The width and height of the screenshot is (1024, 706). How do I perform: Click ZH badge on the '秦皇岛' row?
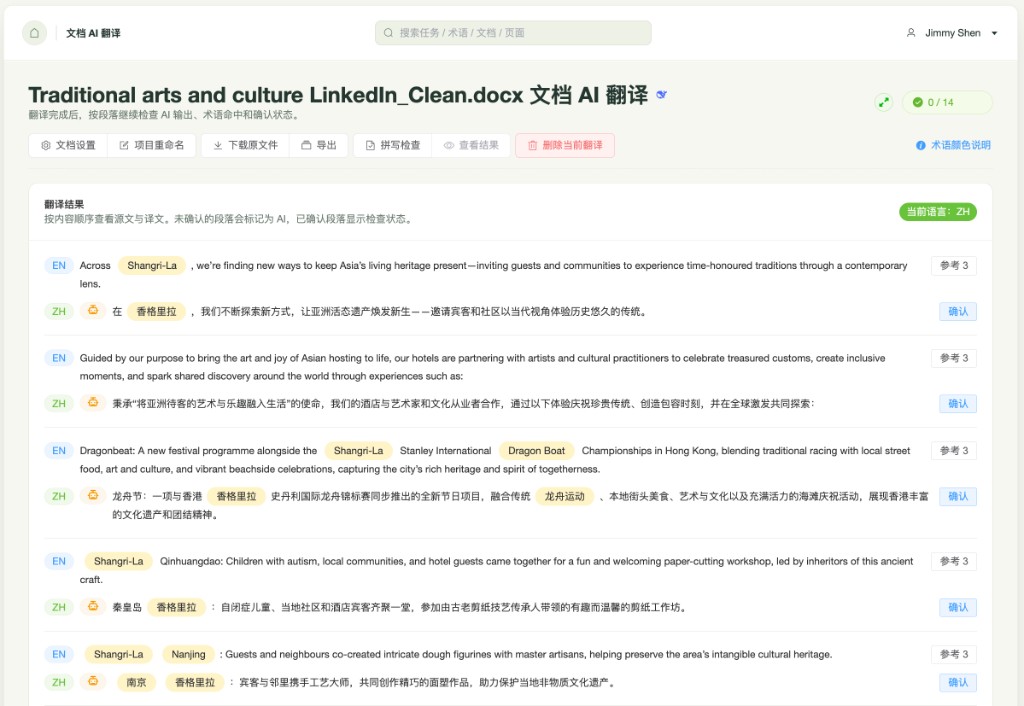click(59, 607)
